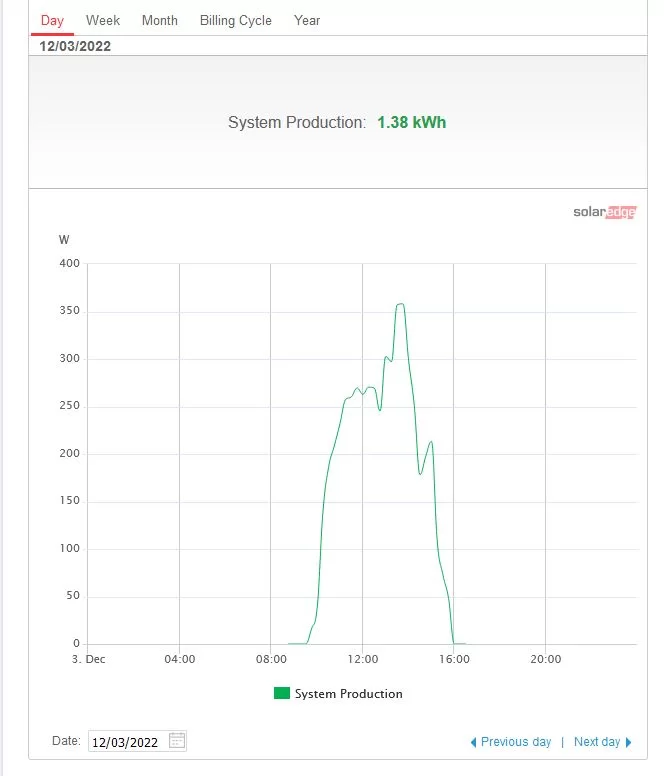
Task: Switch to the Week tab
Action: click(103, 20)
